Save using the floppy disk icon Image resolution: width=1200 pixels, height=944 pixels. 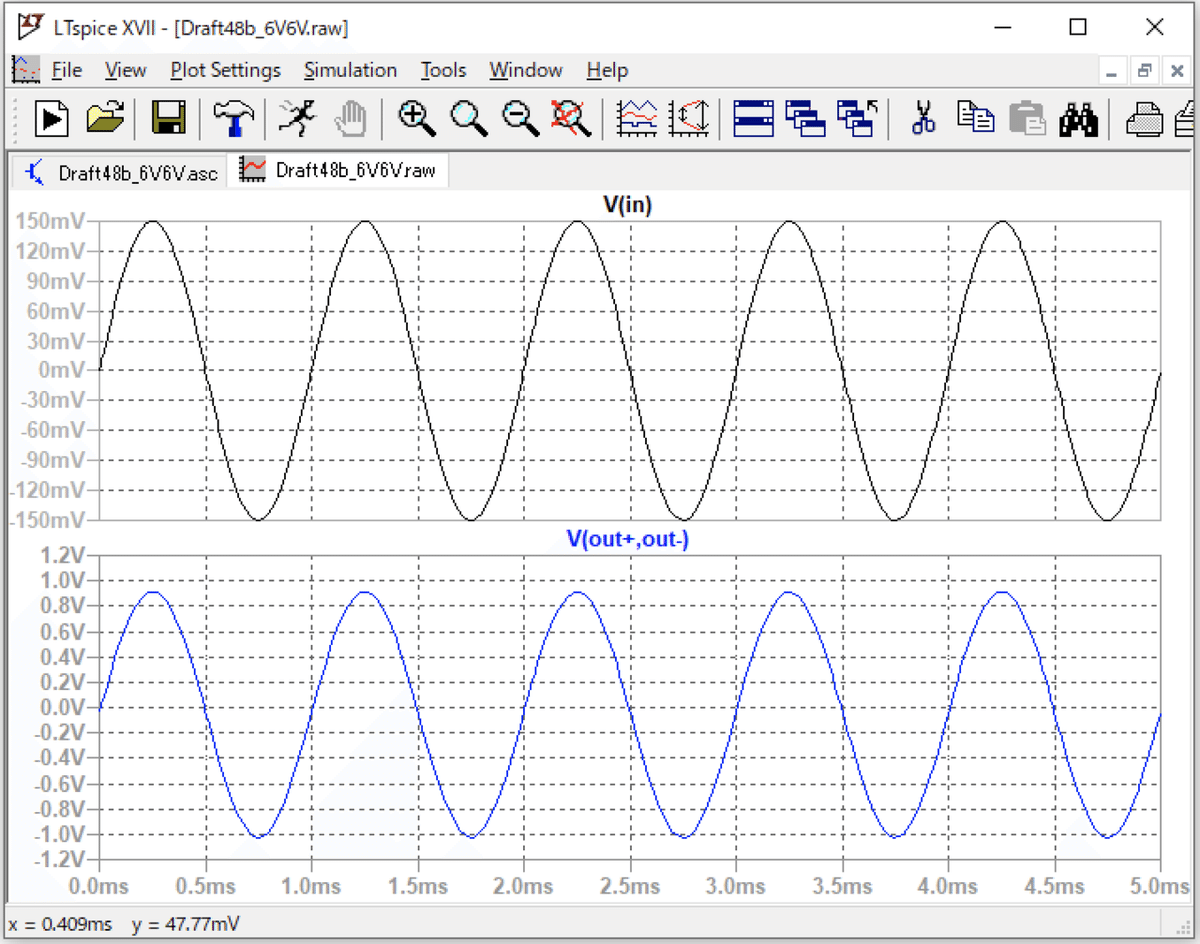pyautogui.click(x=168, y=119)
